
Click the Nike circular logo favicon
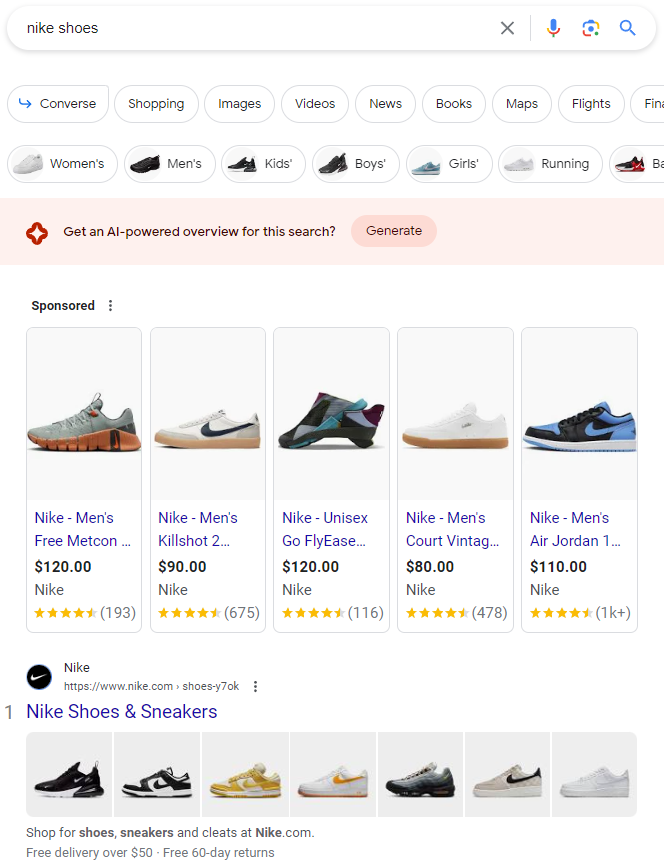click(40, 677)
